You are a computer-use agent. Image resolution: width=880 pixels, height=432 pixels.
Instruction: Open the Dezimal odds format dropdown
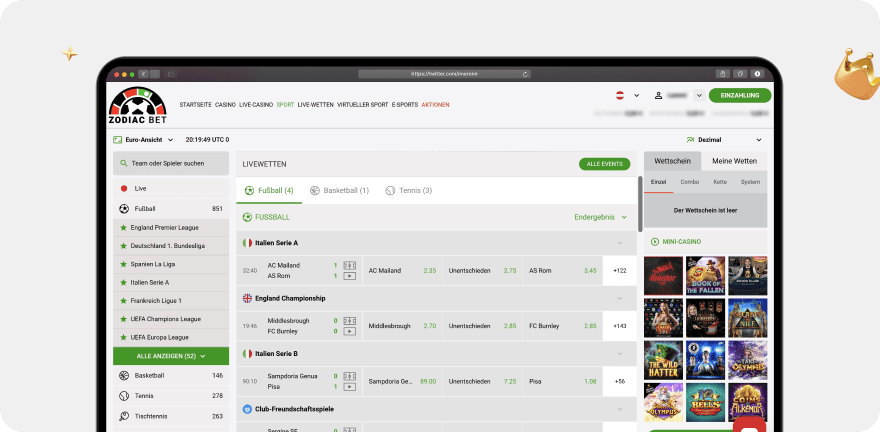(725, 140)
